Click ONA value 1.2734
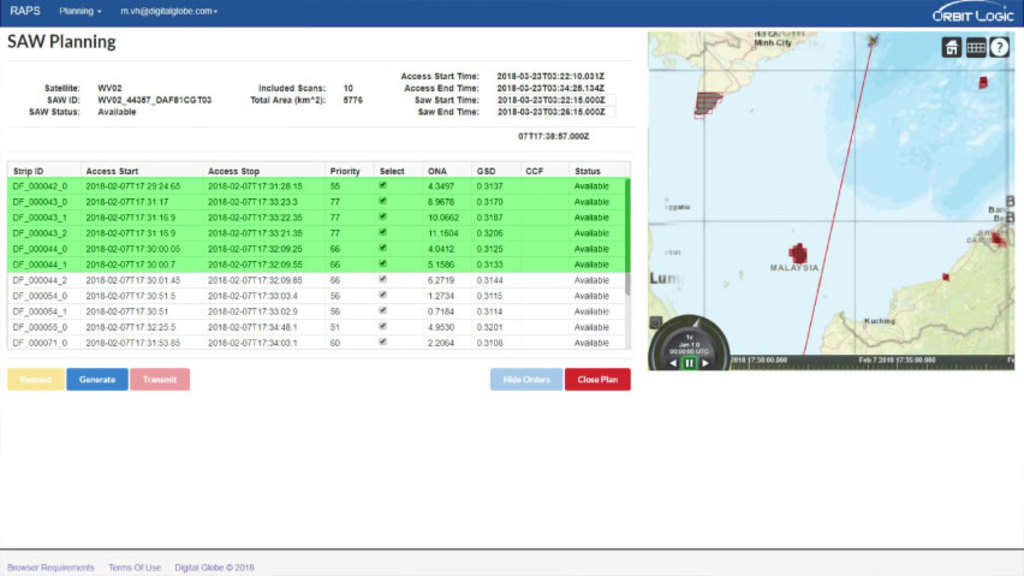1024x576 pixels. 441,296
